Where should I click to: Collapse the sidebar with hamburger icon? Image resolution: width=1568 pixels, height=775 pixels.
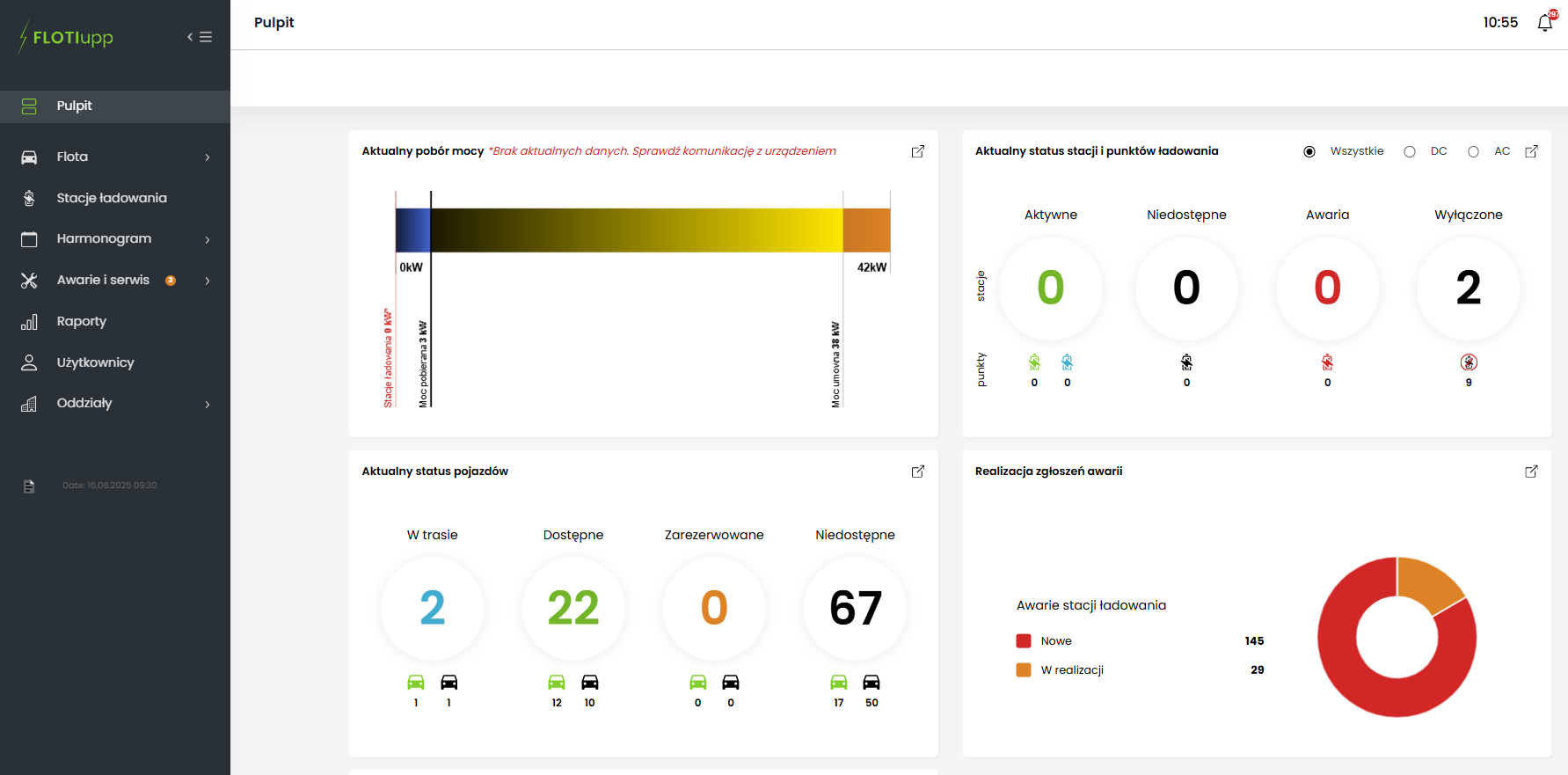pyautogui.click(x=201, y=37)
